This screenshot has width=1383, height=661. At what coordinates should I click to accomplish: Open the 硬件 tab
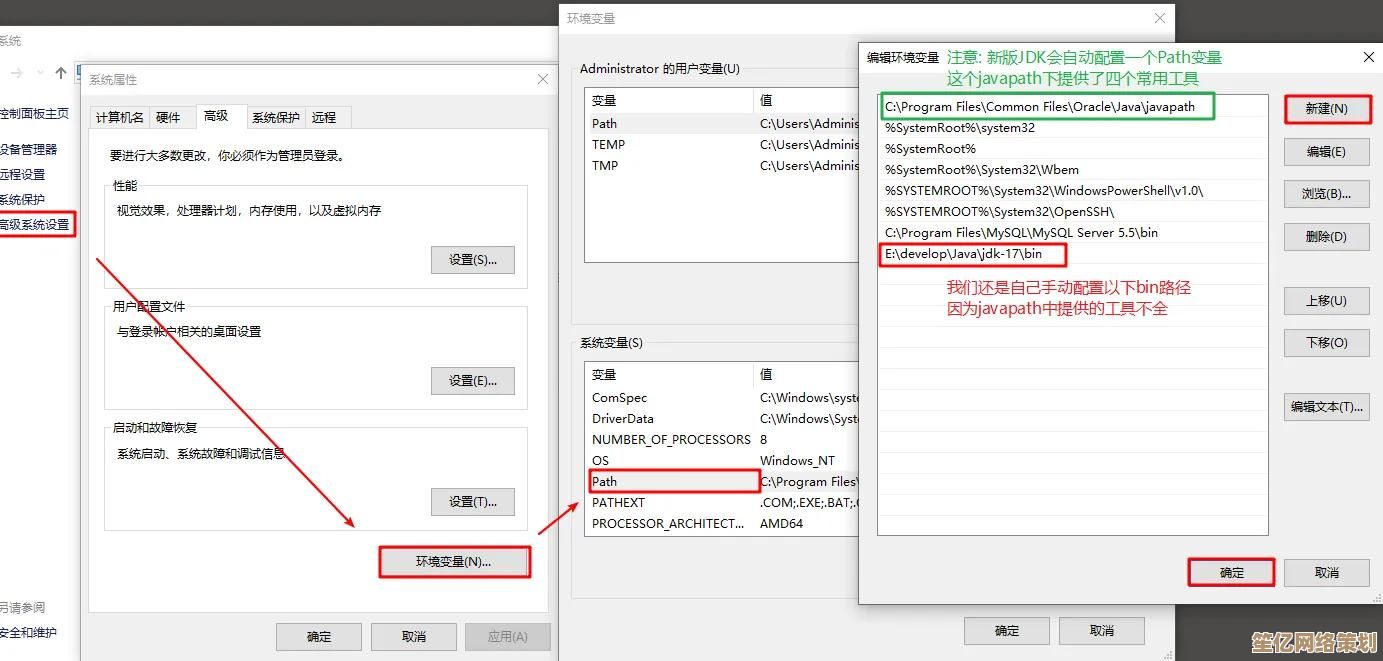click(168, 117)
